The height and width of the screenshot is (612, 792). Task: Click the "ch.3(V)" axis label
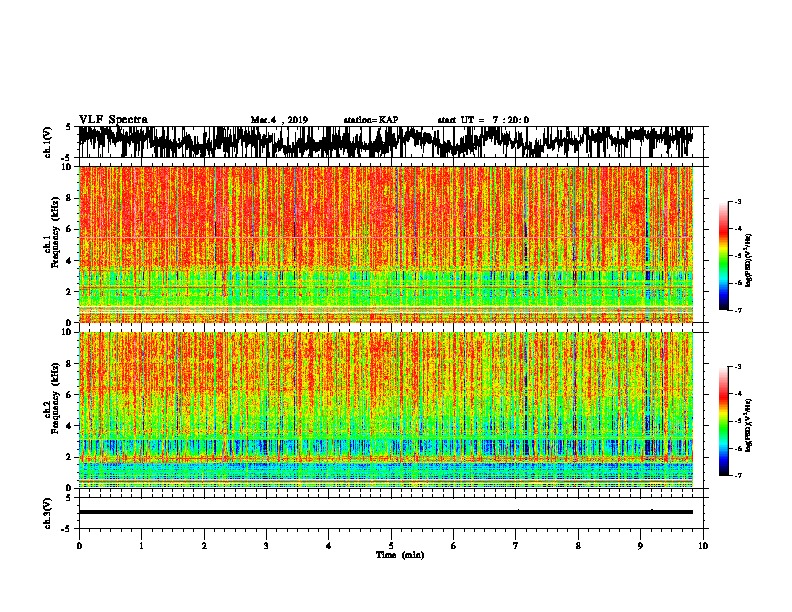pyautogui.click(x=48, y=513)
